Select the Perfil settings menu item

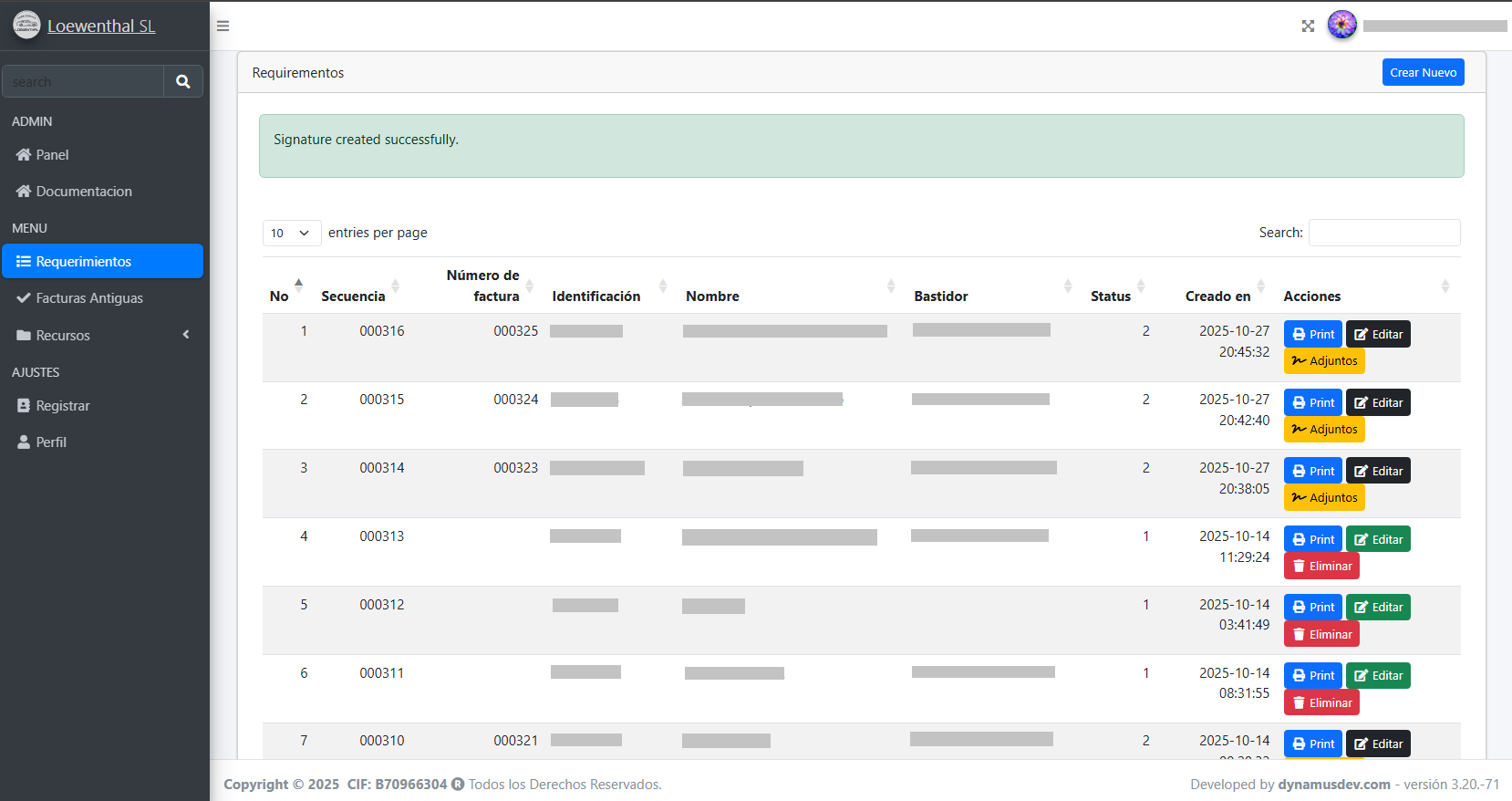point(51,442)
